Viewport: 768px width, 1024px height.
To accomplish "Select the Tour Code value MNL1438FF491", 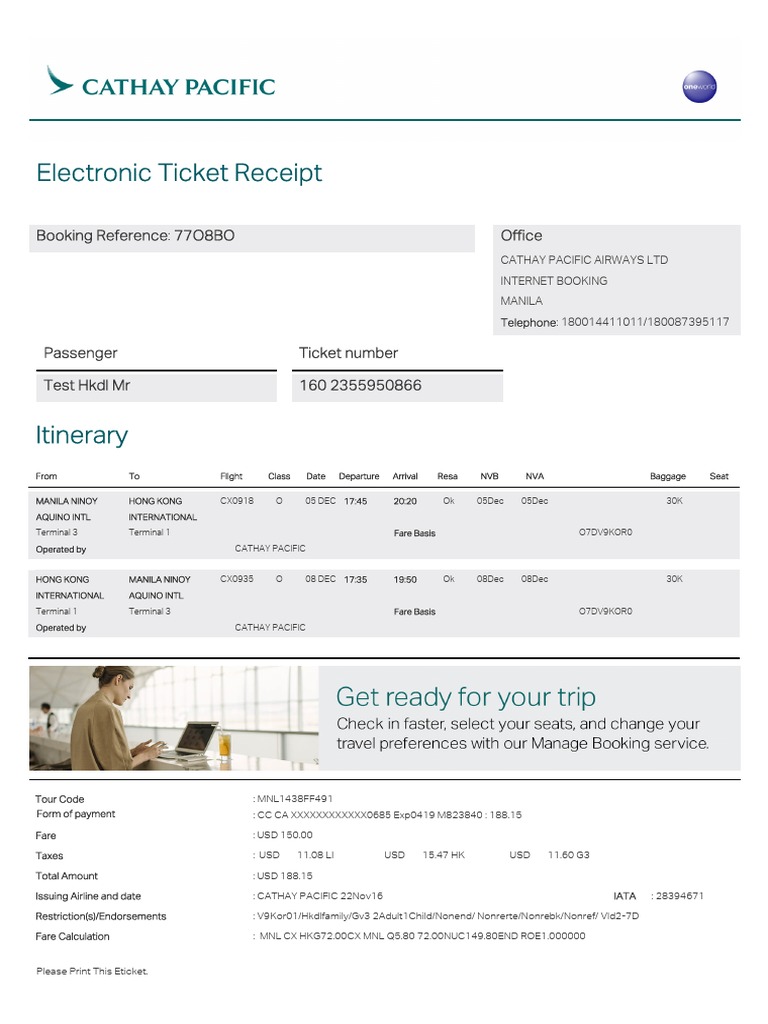I will tap(295, 799).
